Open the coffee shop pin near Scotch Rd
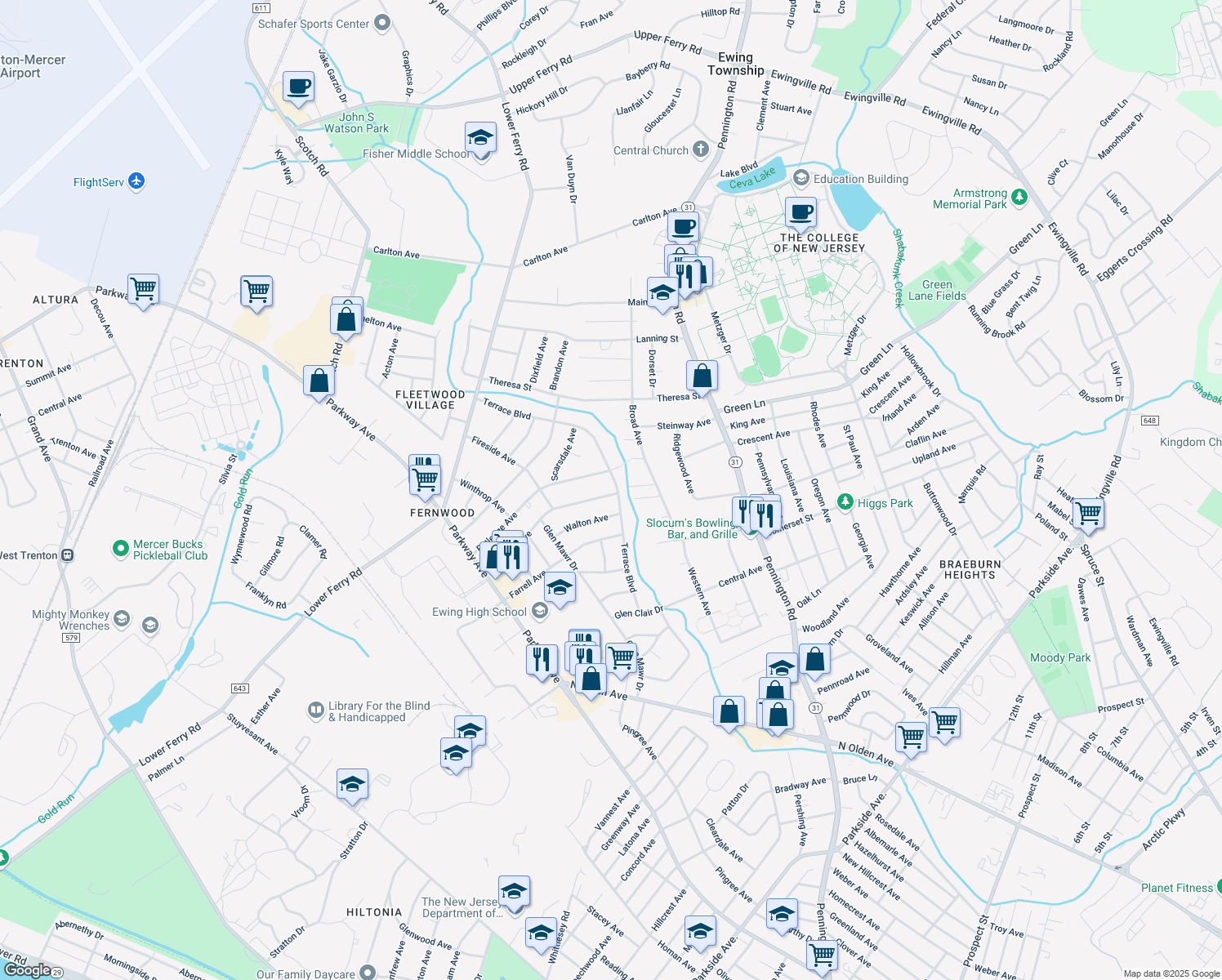1222x980 pixels. click(x=299, y=87)
